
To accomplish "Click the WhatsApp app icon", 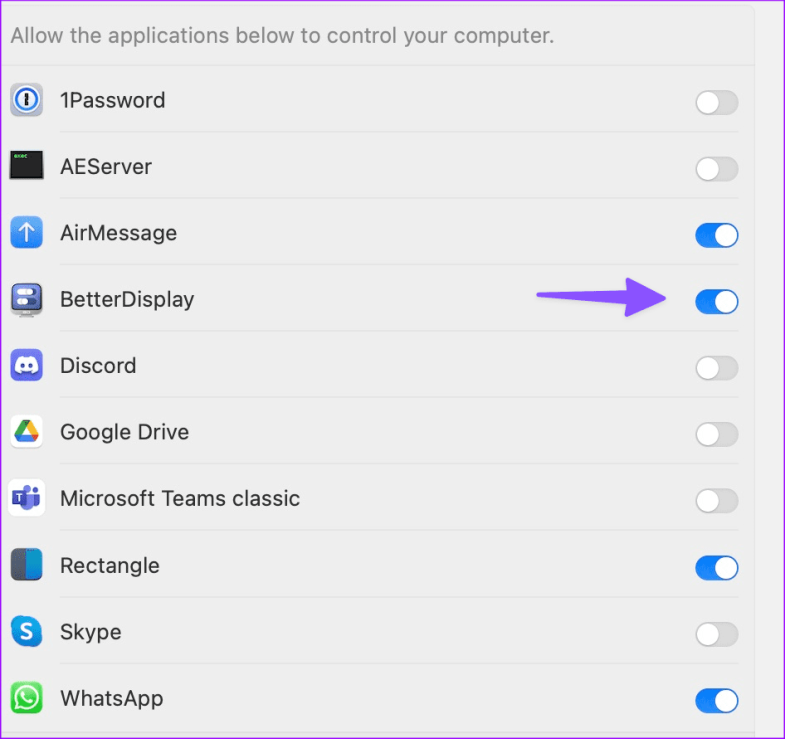I will [x=27, y=698].
